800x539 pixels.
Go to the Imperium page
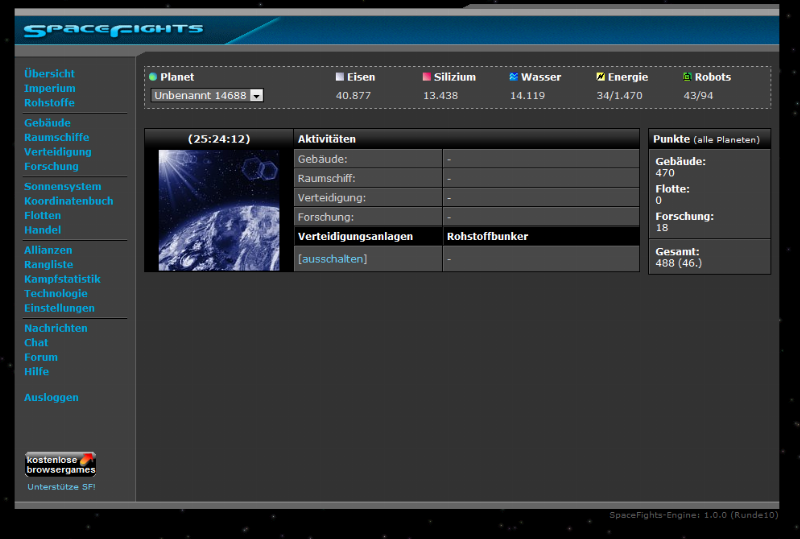click(49, 88)
